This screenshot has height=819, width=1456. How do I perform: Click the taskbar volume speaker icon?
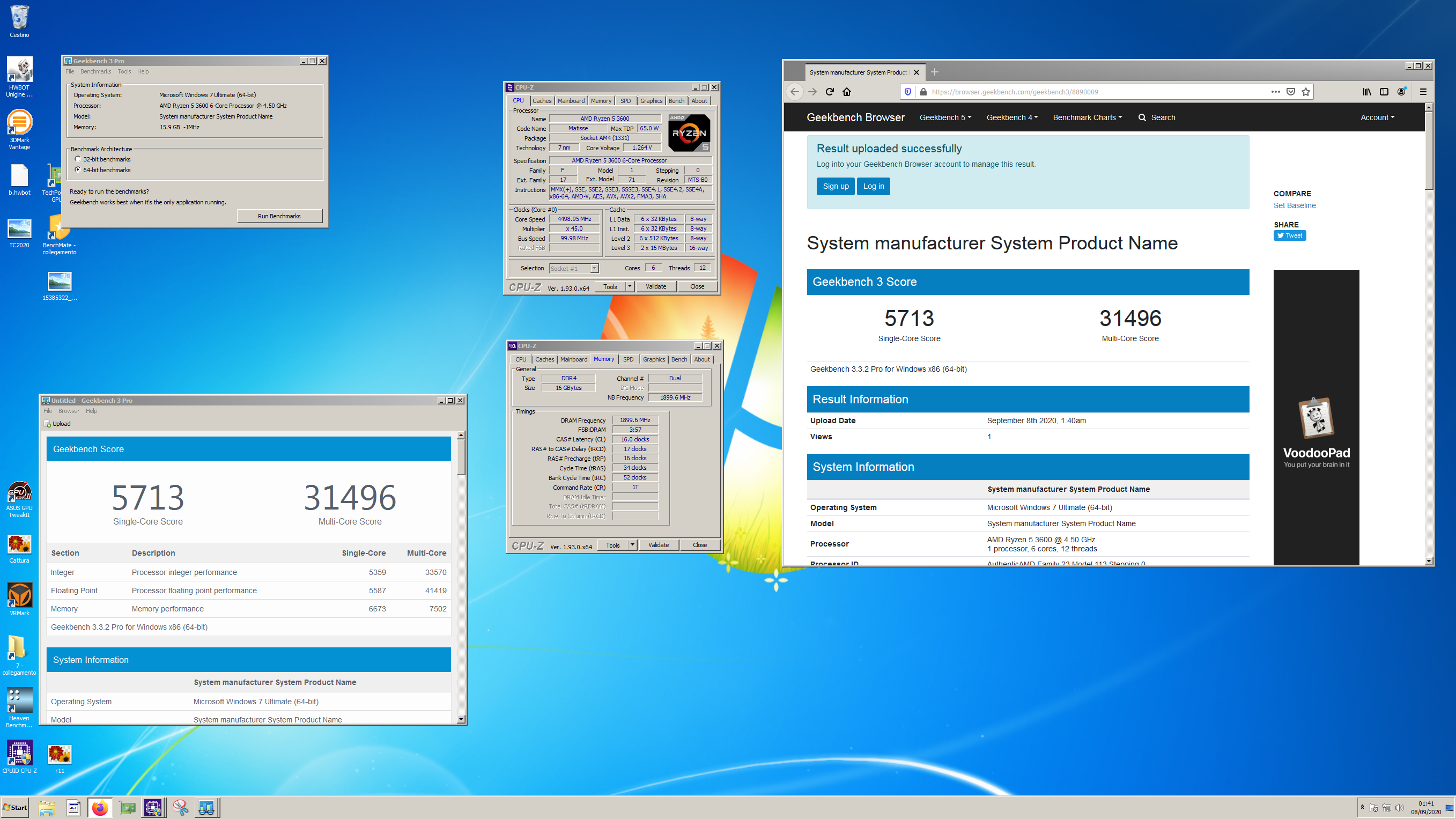click(1400, 808)
